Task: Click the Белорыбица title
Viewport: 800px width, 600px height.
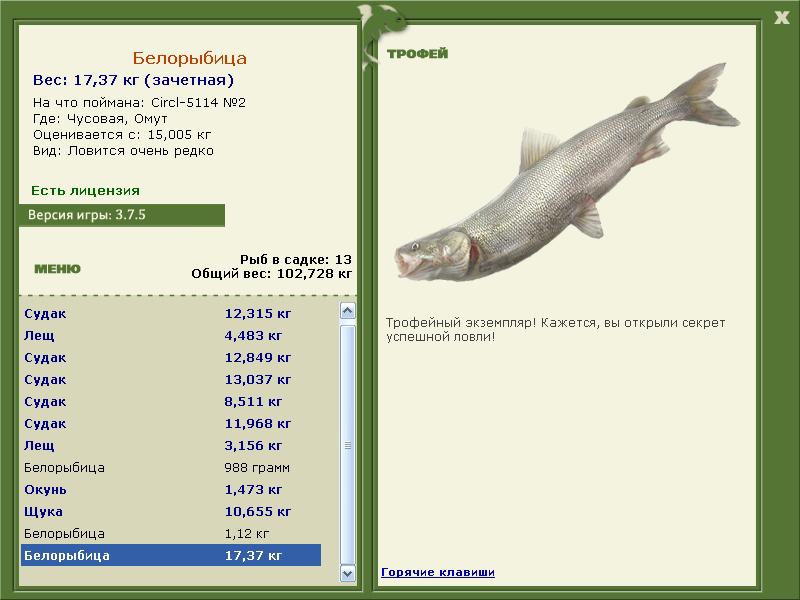Action: pyautogui.click(x=189, y=58)
